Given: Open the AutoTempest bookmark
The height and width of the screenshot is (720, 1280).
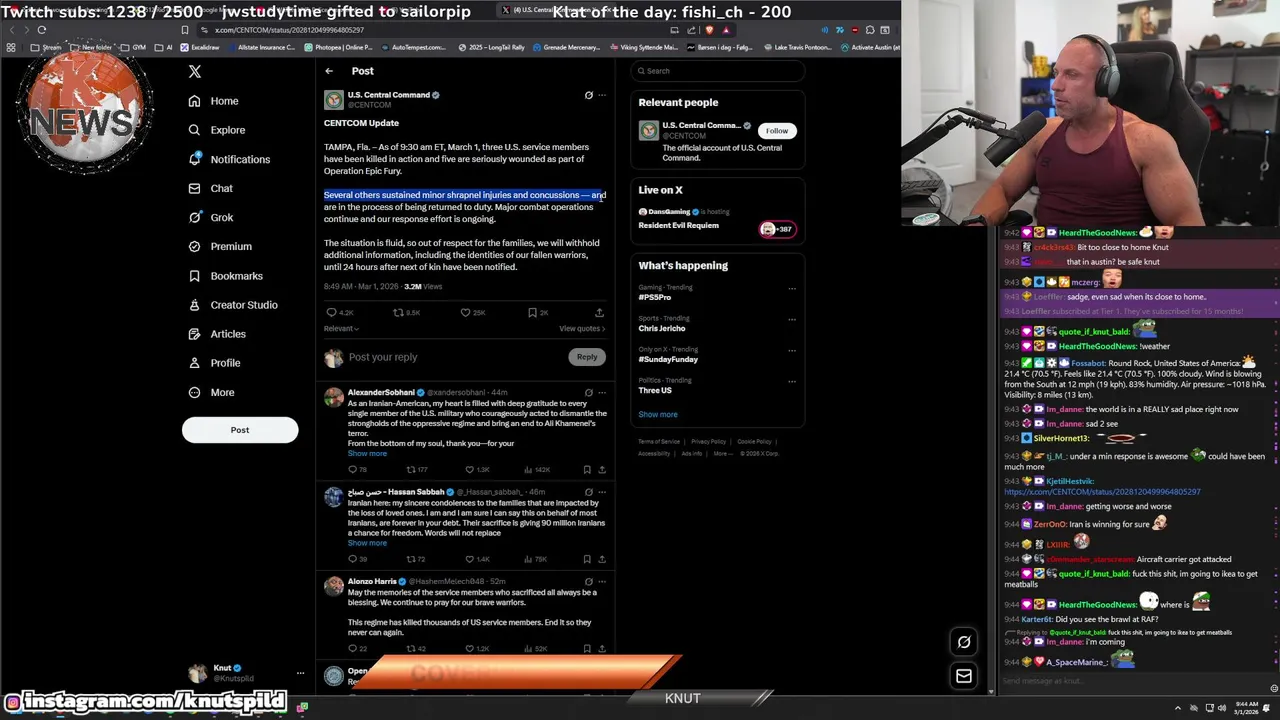Looking at the screenshot, I should [415, 47].
